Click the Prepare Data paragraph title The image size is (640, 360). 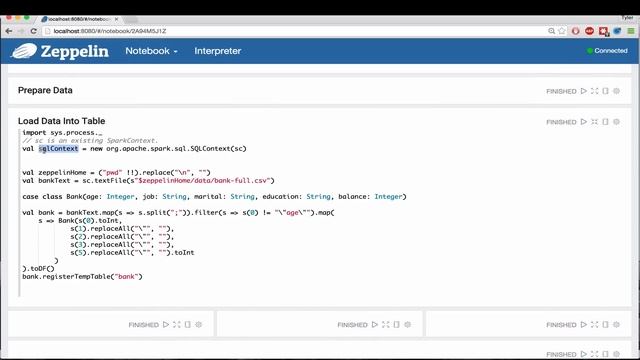(45, 90)
